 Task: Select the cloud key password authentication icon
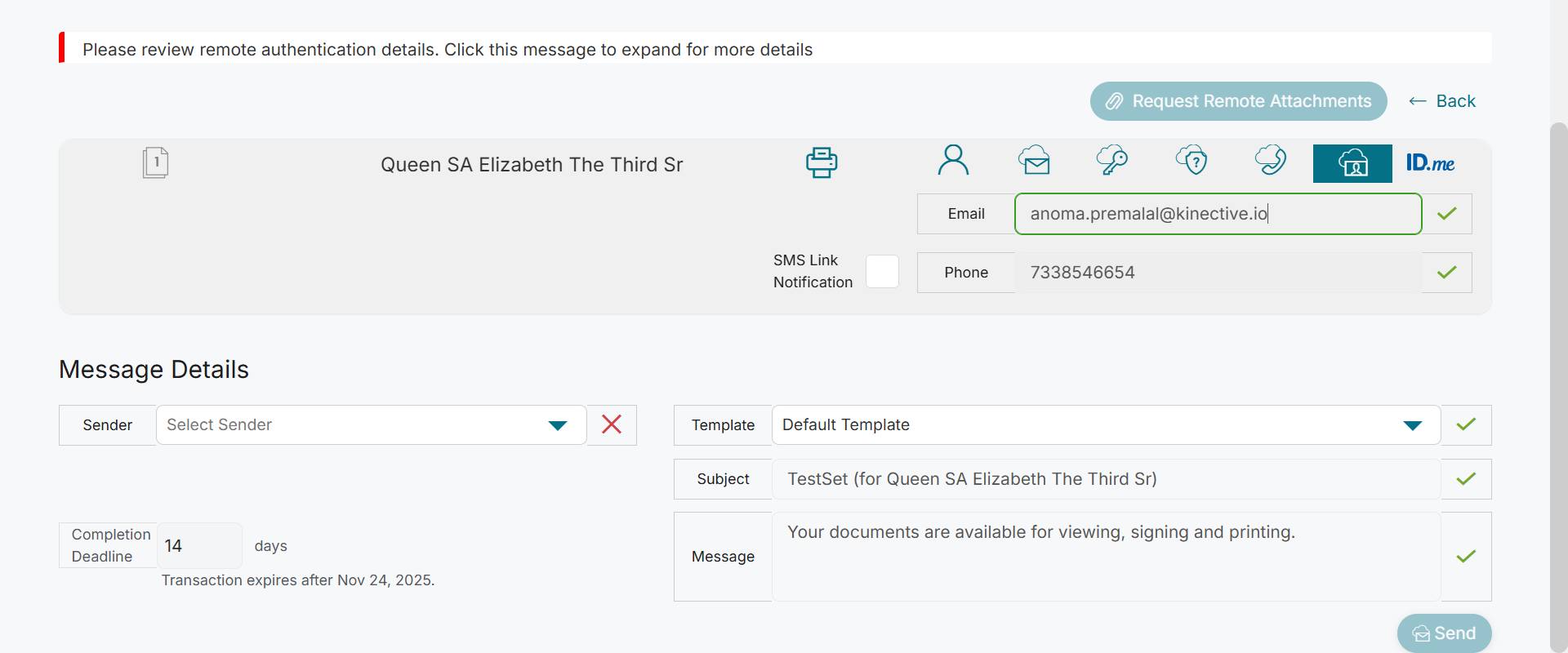click(x=1112, y=161)
